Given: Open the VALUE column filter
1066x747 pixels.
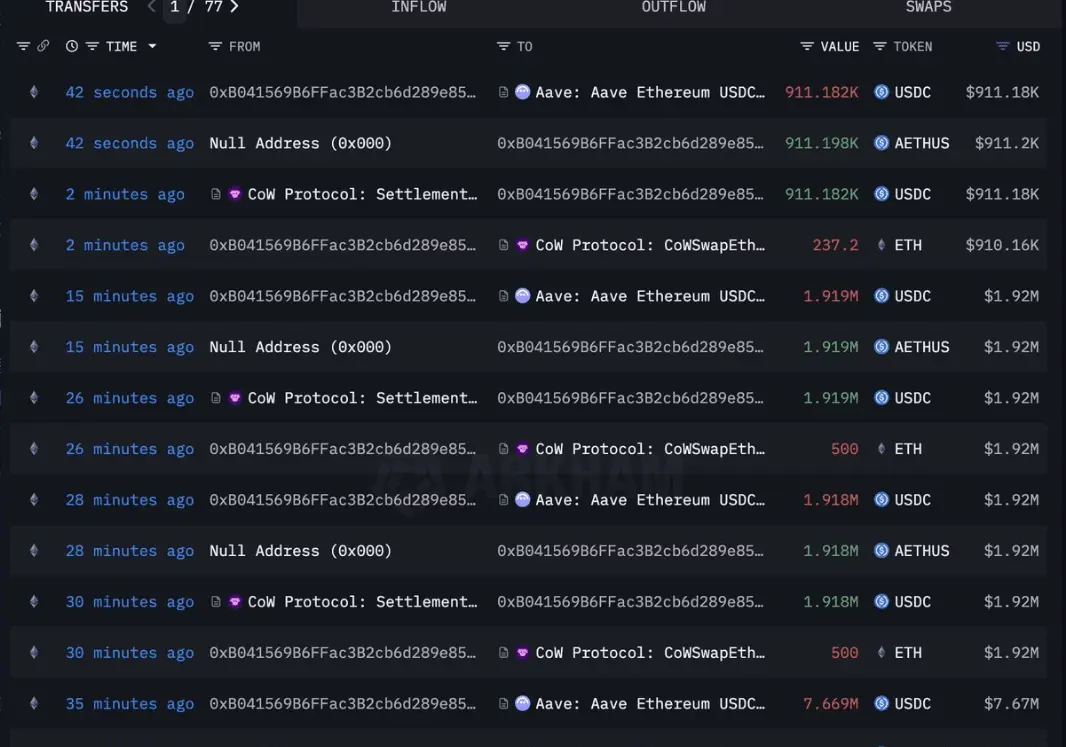Looking at the screenshot, I should point(807,46).
